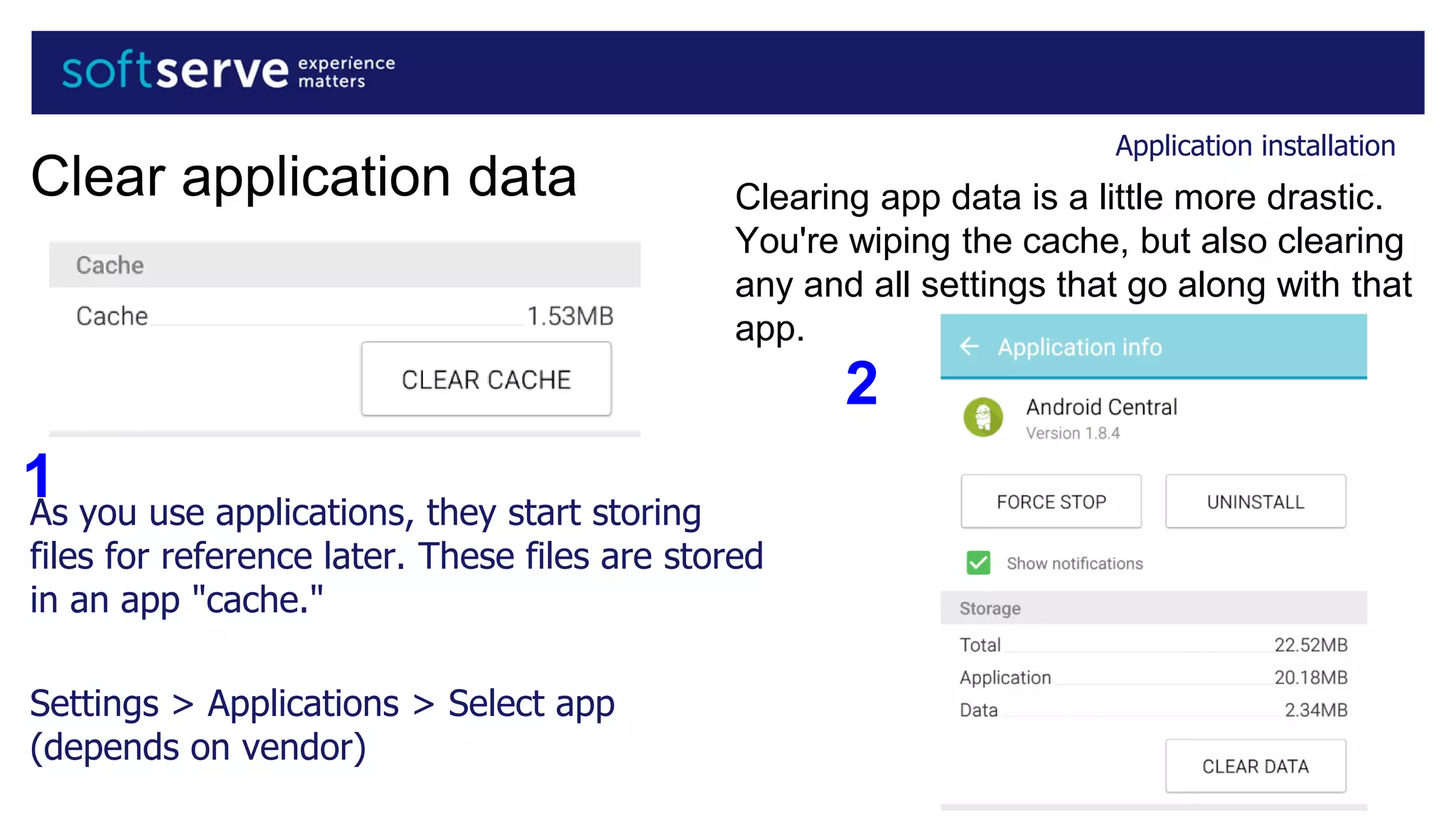1456x819 pixels.
Task: Click the Cache 1.53MB value
Action: coord(569,316)
